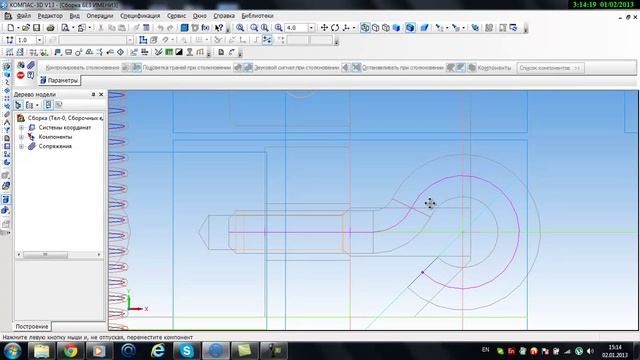Expand Системы координат tree node

point(21,128)
